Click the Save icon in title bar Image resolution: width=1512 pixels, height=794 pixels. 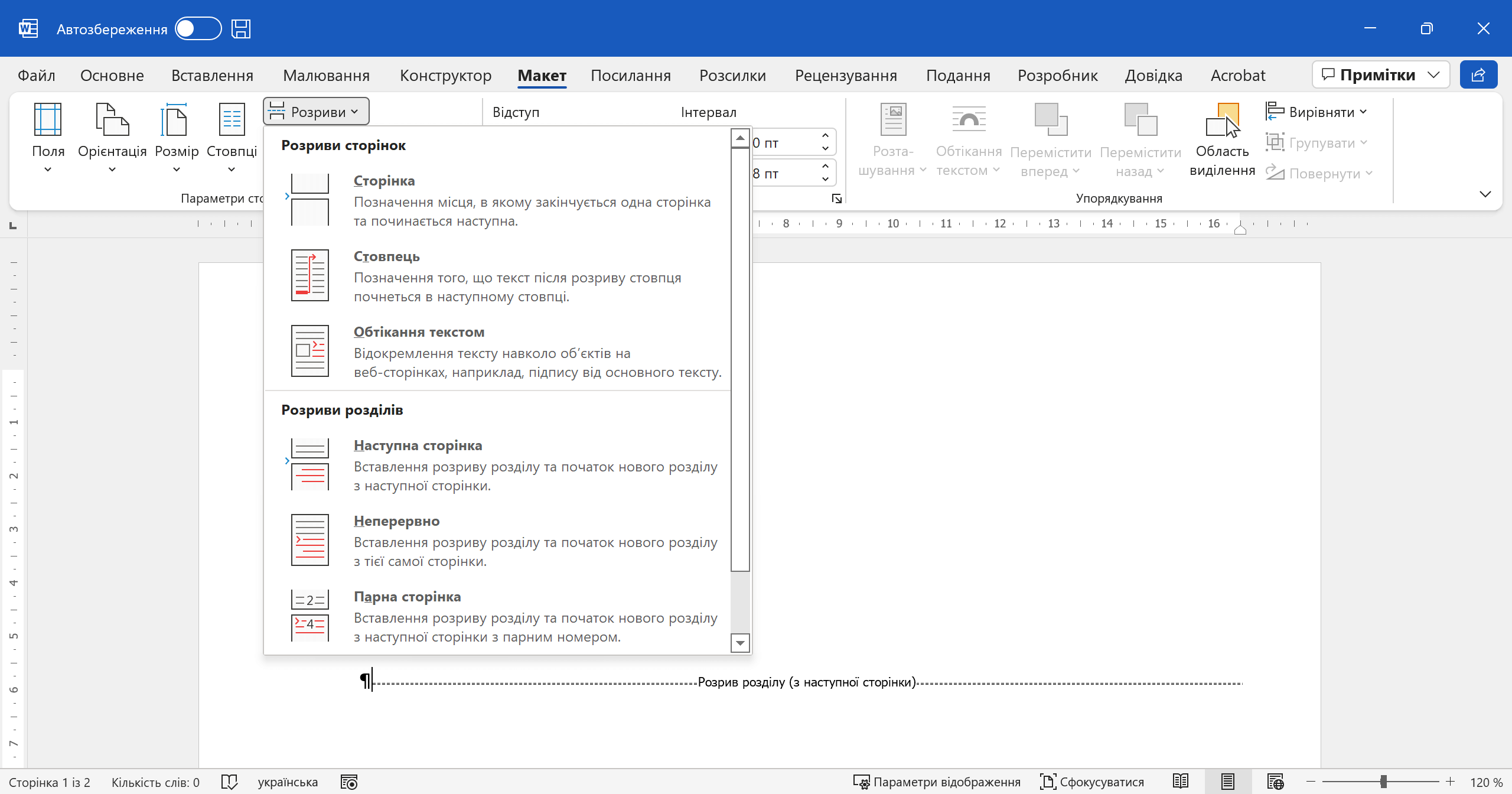point(241,29)
